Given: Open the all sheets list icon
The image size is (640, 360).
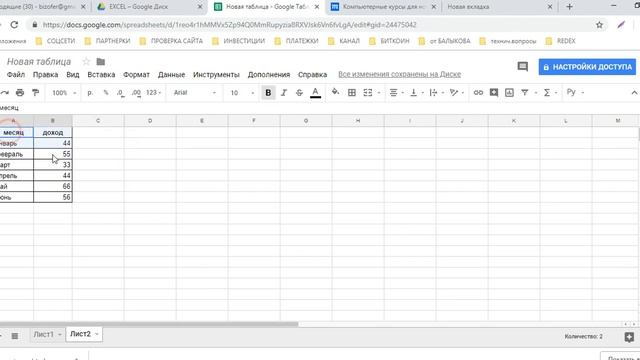Looking at the screenshot, I should (x=15, y=336).
